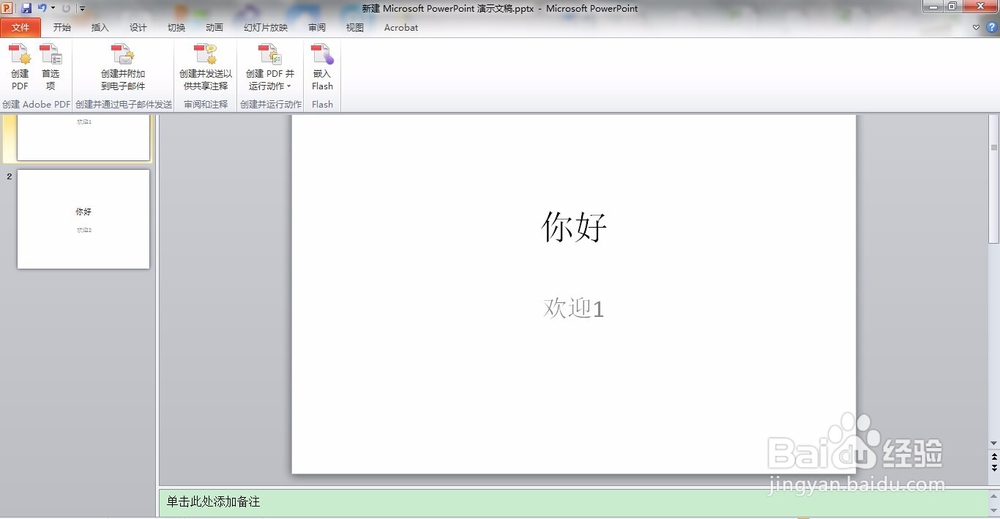Click the 你好 title text on the slide
This screenshot has height=519, width=1000.
click(x=574, y=226)
